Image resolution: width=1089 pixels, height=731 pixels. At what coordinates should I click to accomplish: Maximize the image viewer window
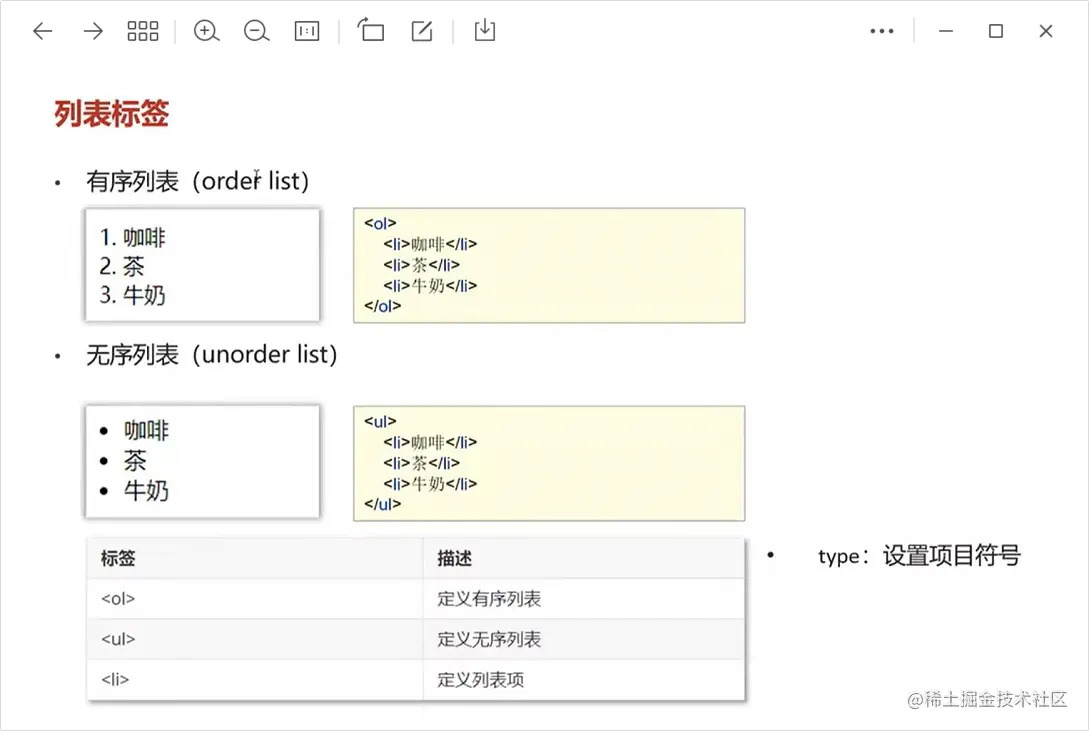click(x=995, y=31)
